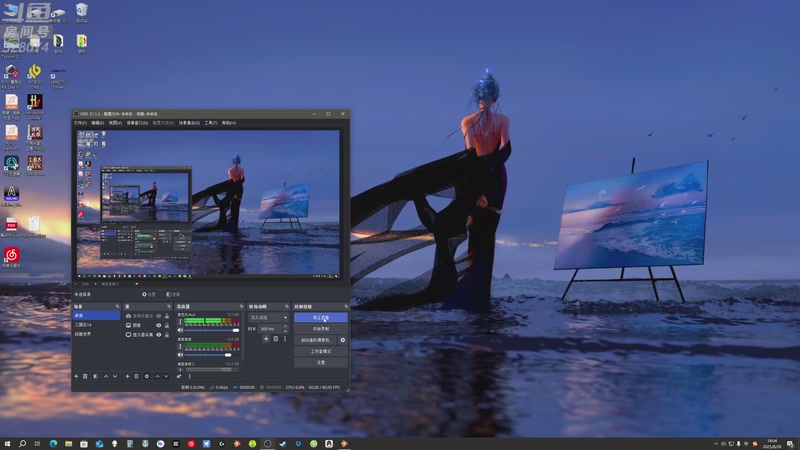Viewport: 800px width, 450px height.
Task: Start the virtual camera button
Action: point(315,340)
